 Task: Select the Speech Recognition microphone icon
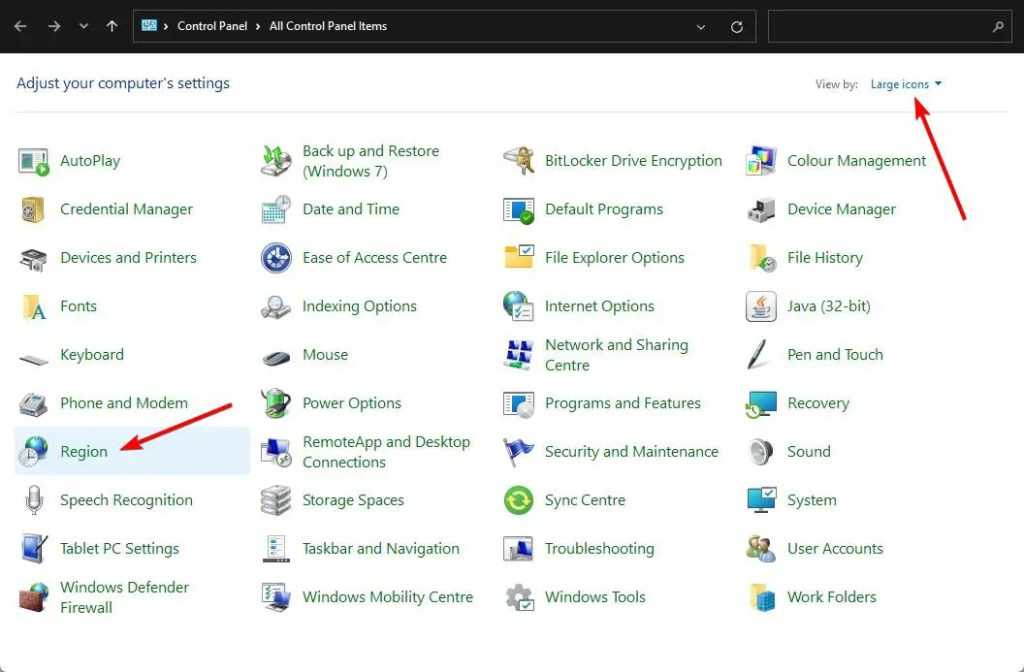pos(33,500)
